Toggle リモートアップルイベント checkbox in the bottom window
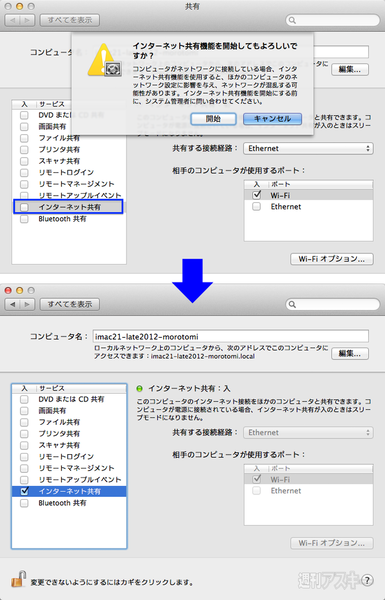Screen dimensions: 385x600 [24, 480]
